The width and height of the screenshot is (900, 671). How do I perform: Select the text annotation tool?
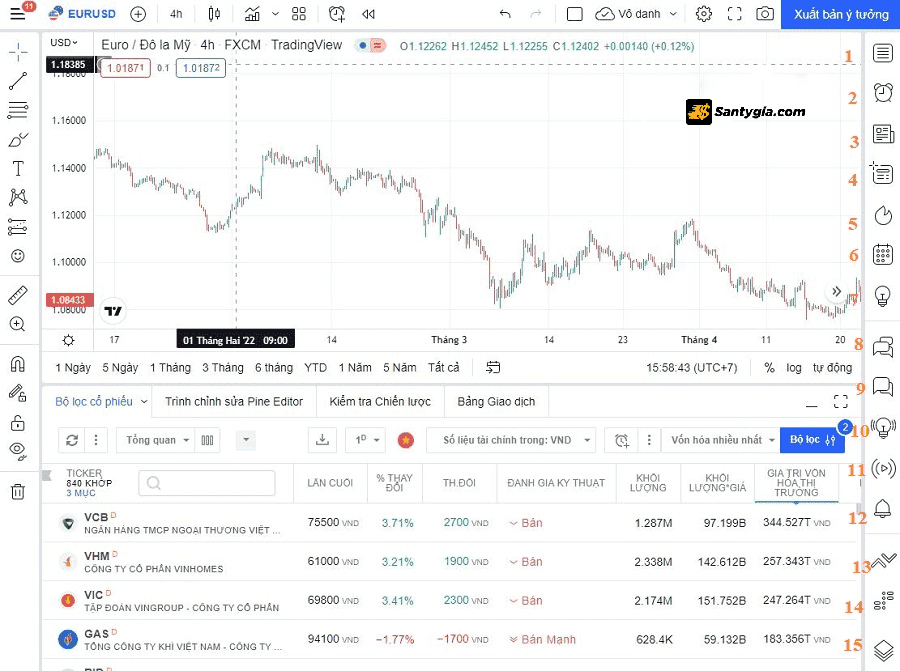[x=18, y=168]
